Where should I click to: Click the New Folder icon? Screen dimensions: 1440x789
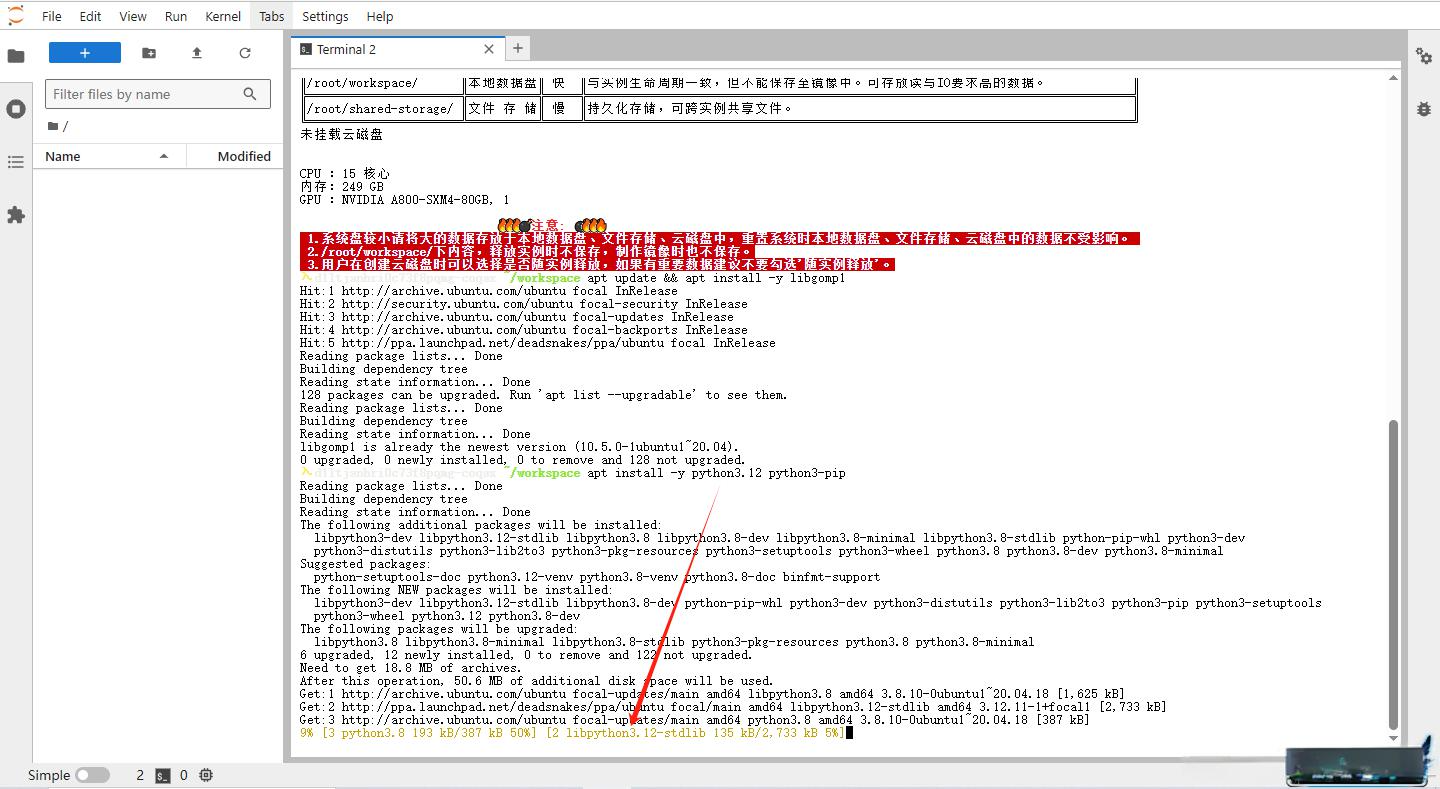(149, 53)
